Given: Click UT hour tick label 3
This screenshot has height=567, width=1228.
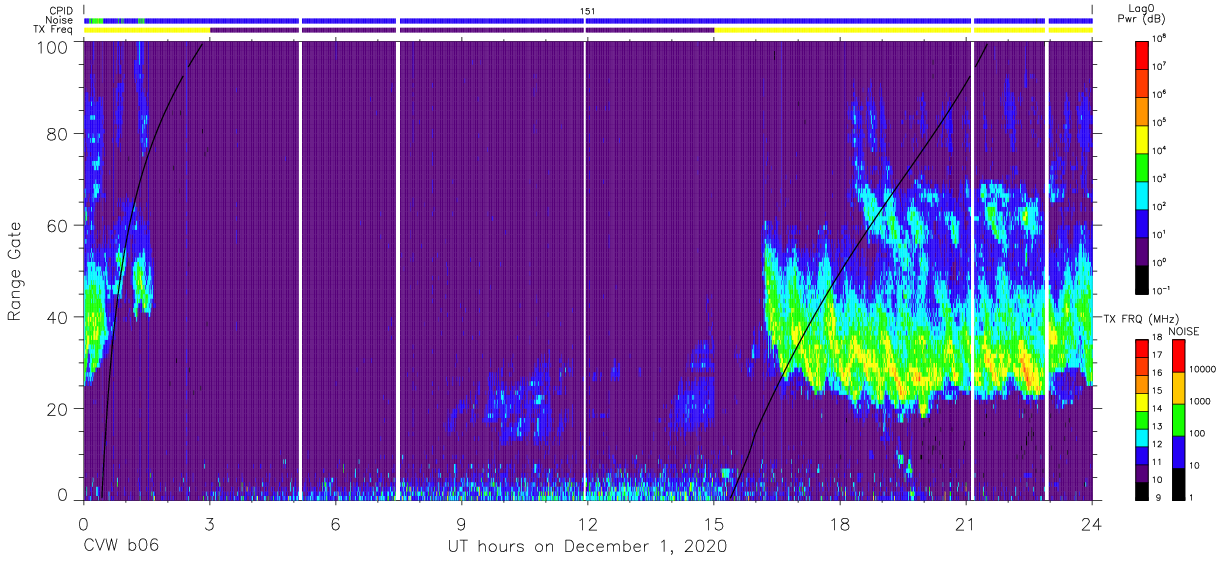Looking at the screenshot, I should coord(209,522).
